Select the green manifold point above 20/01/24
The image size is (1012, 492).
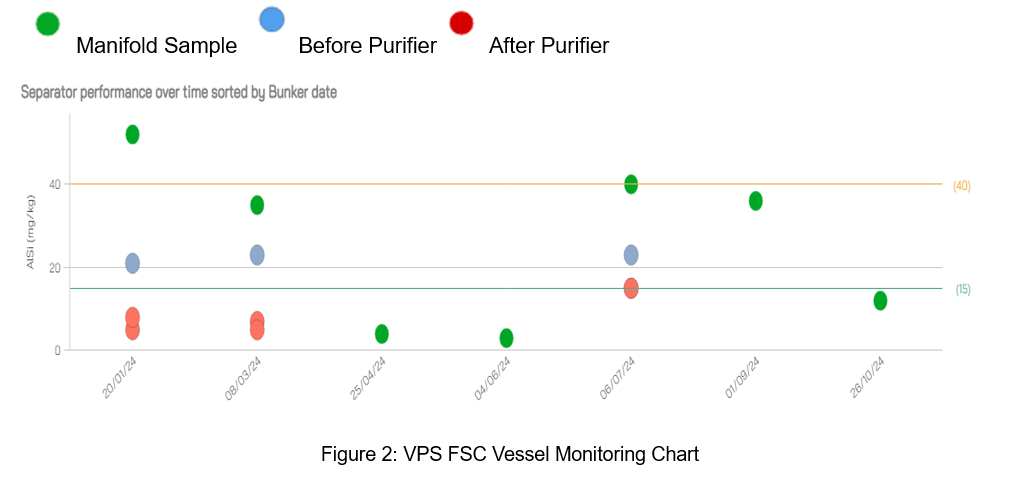pyautogui.click(x=132, y=134)
